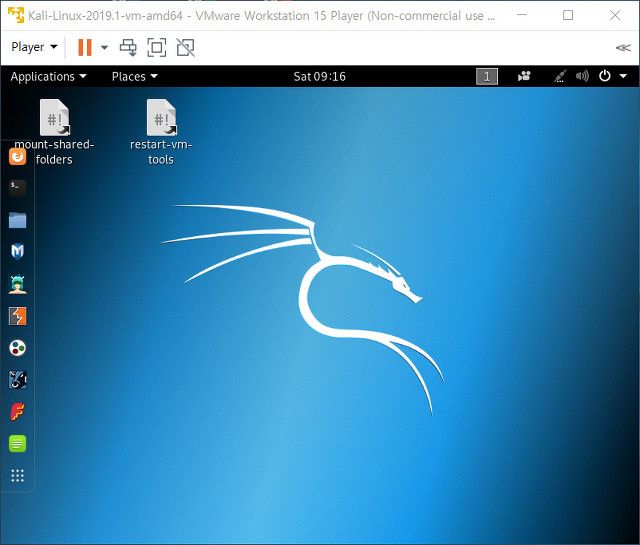Click the VMware Player title bar icon

tap(16, 15)
